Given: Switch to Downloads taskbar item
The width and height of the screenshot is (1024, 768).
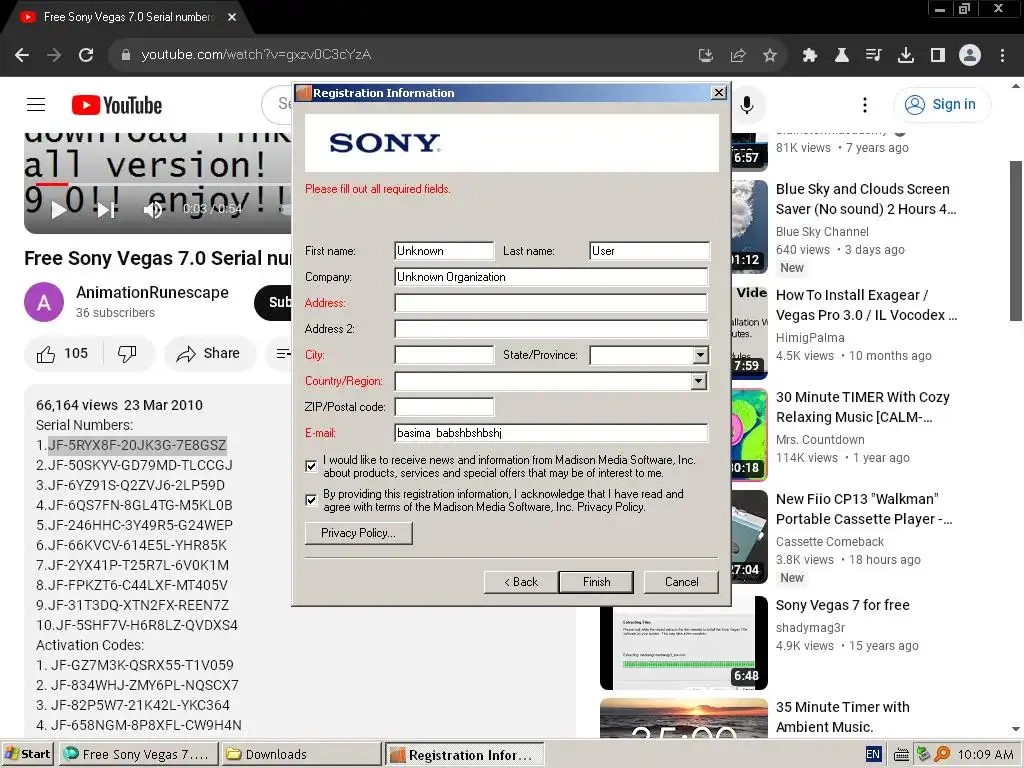Looking at the screenshot, I should coord(300,754).
